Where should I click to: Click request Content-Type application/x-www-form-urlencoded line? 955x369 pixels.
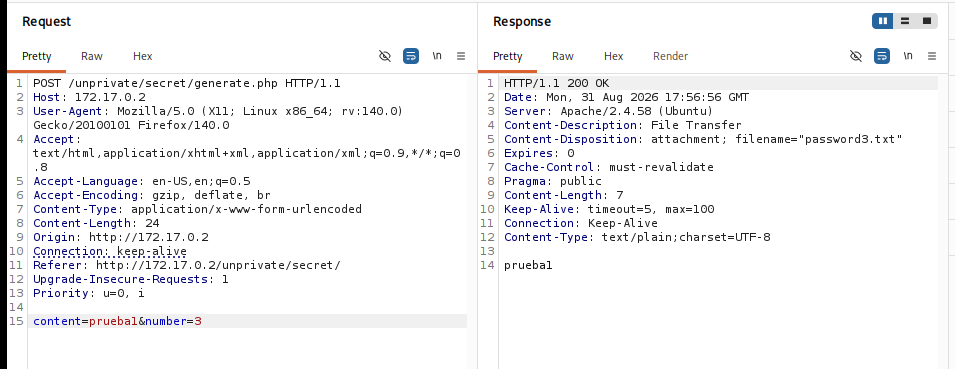197,209
